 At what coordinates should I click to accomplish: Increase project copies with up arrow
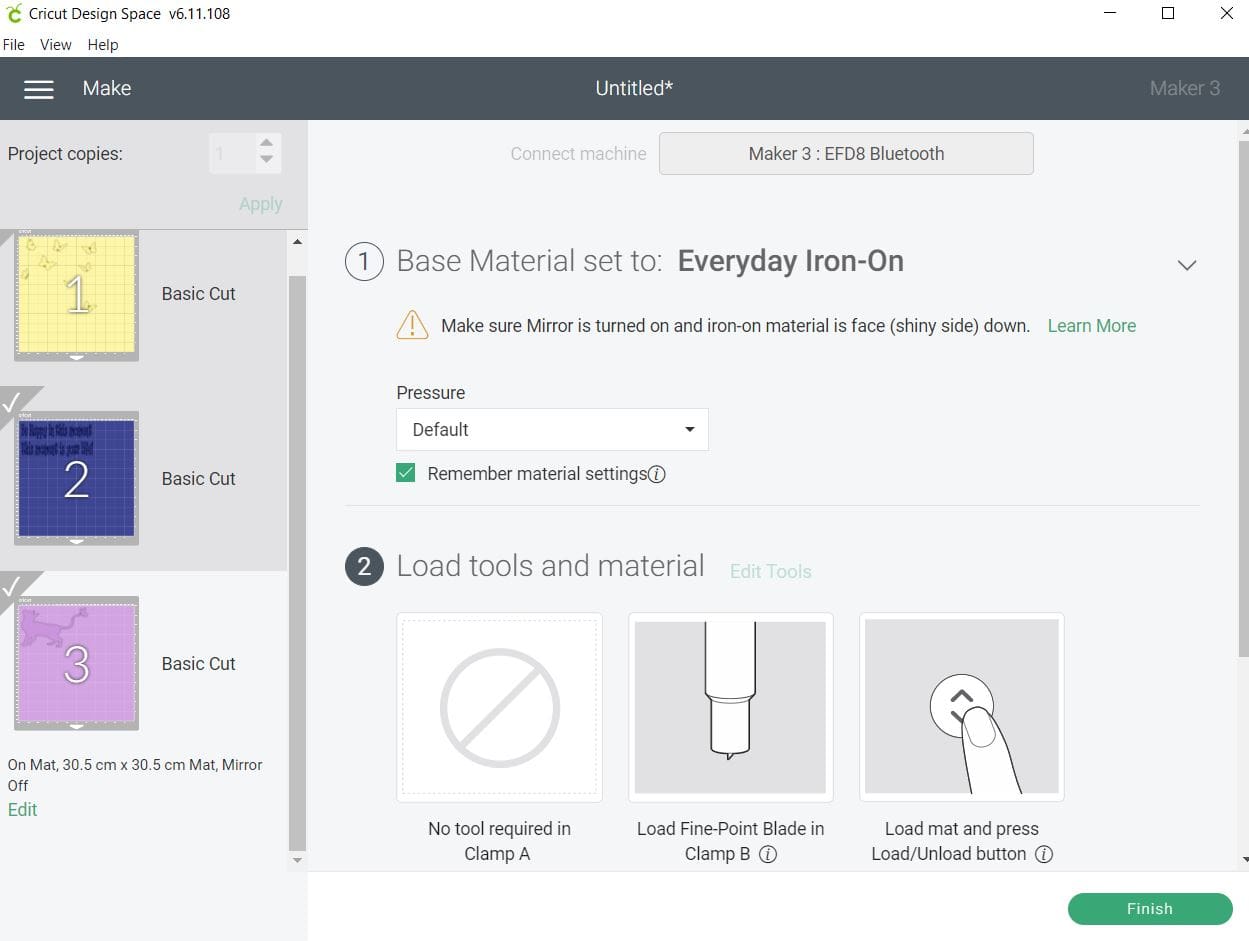tap(266, 144)
